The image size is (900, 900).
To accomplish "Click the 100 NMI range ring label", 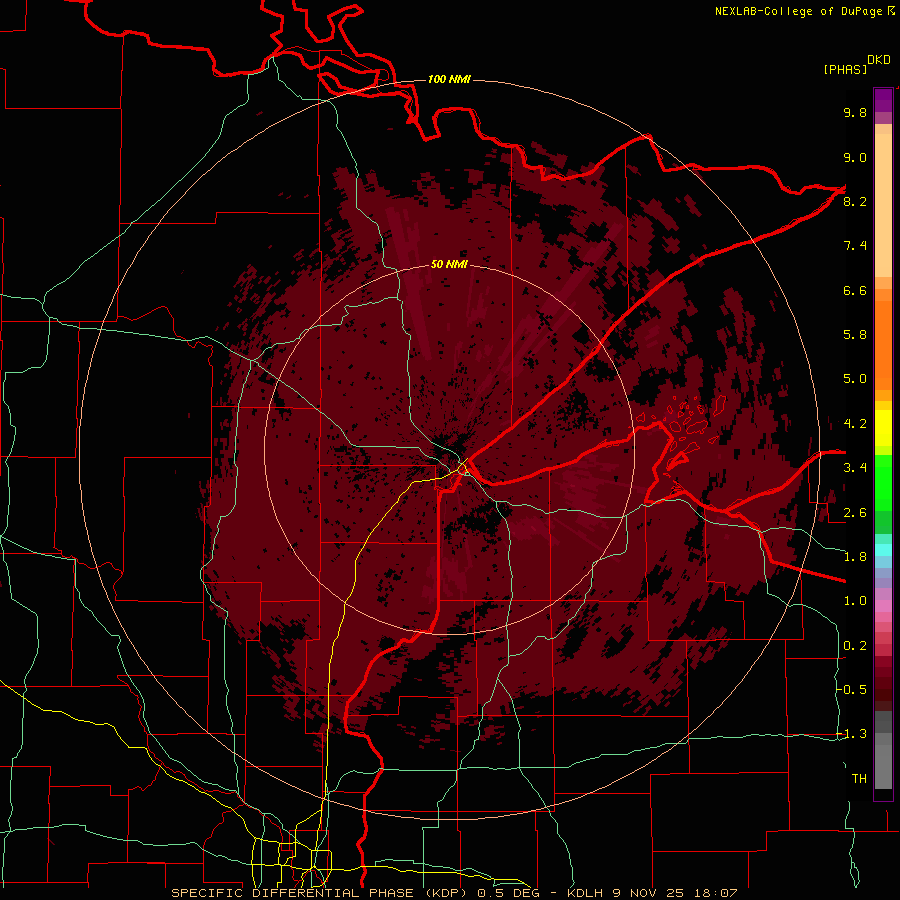I will [x=449, y=79].
